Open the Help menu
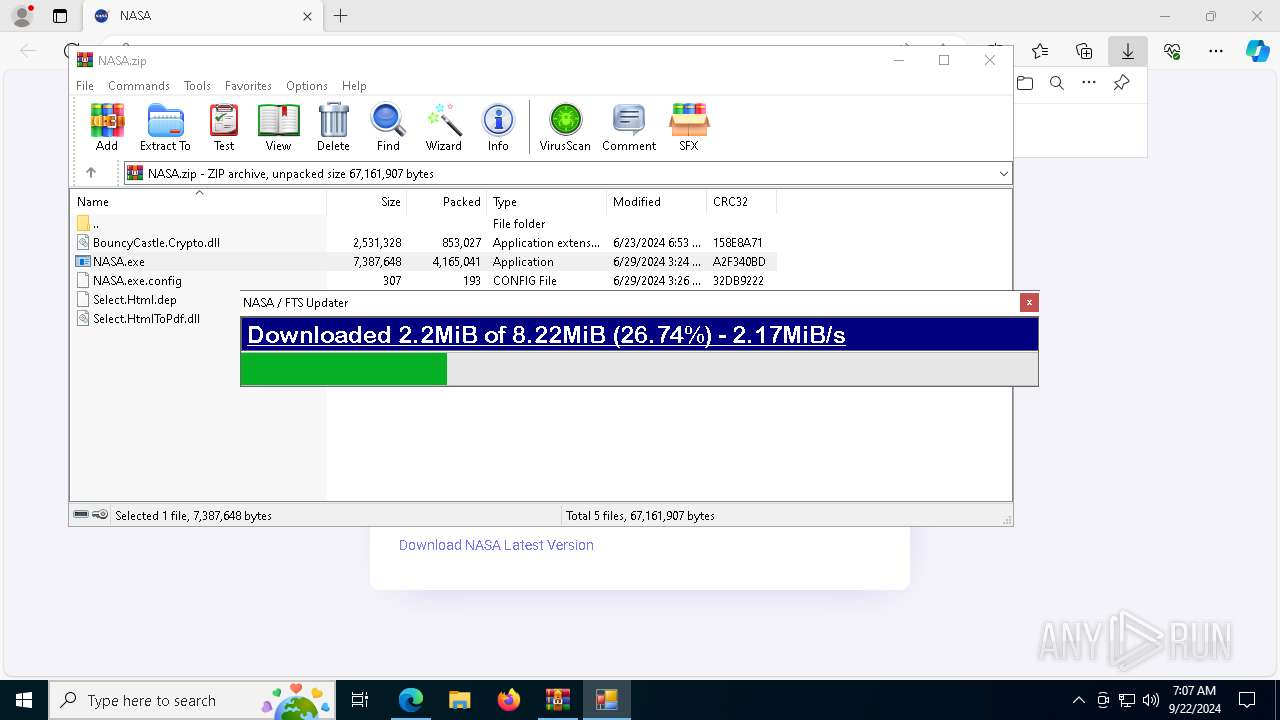Viewport: 1280px width, 720px height. point(354,86)
